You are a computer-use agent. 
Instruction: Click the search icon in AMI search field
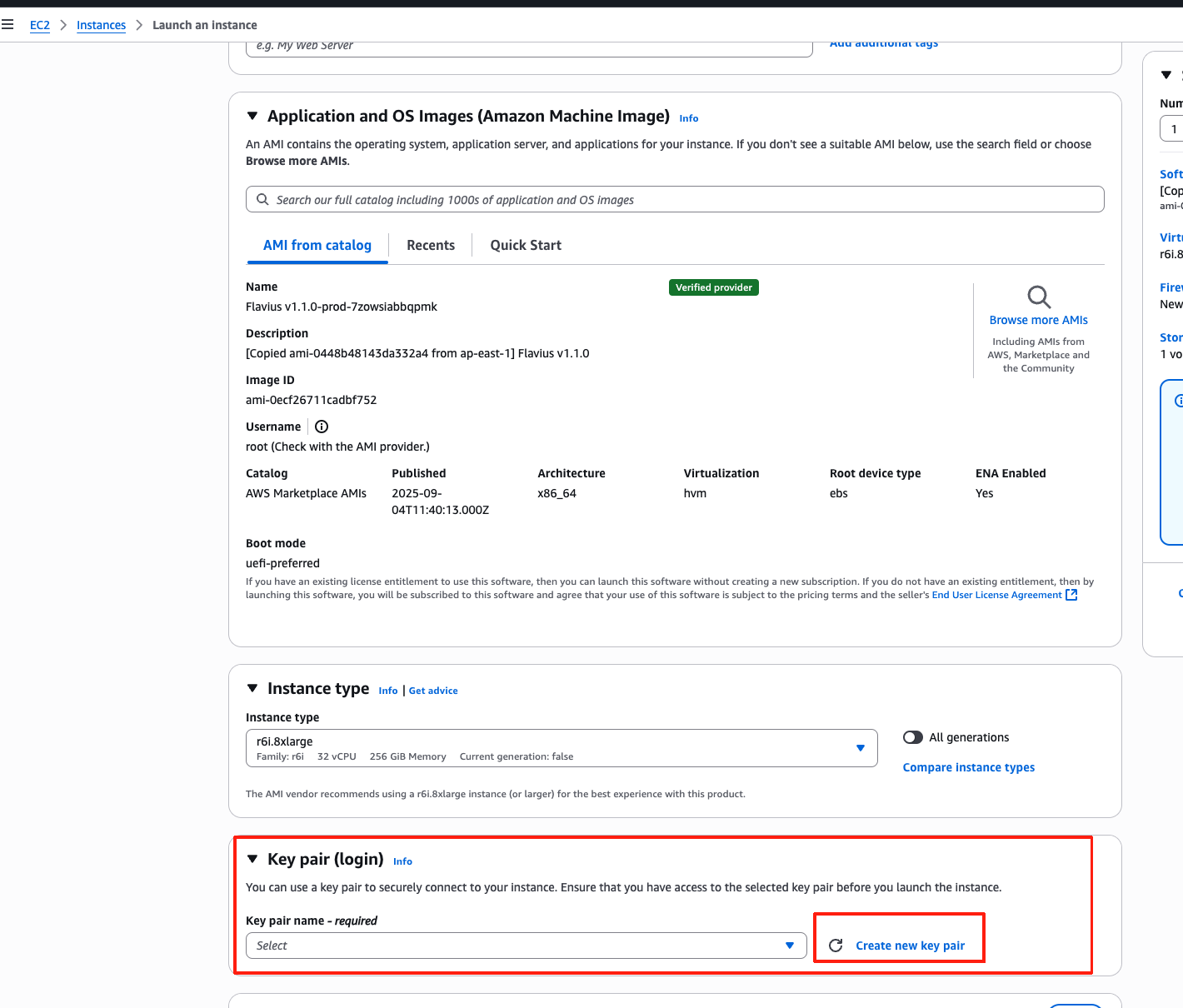pos(262,200)
